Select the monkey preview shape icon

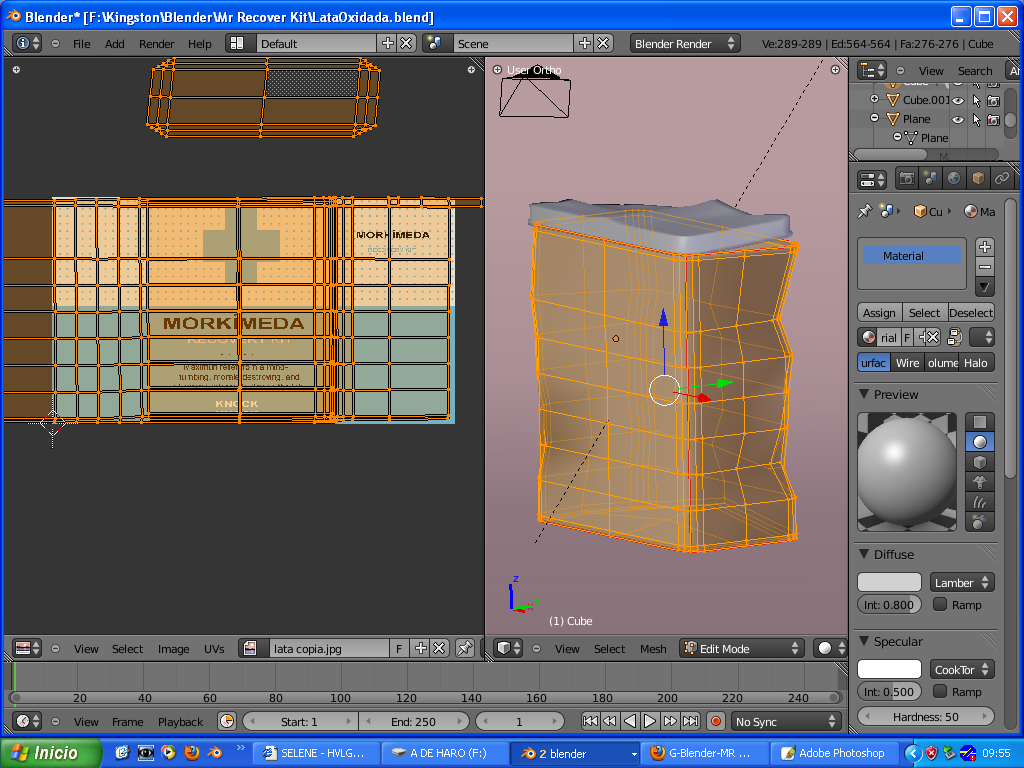(x=980, y=482)
